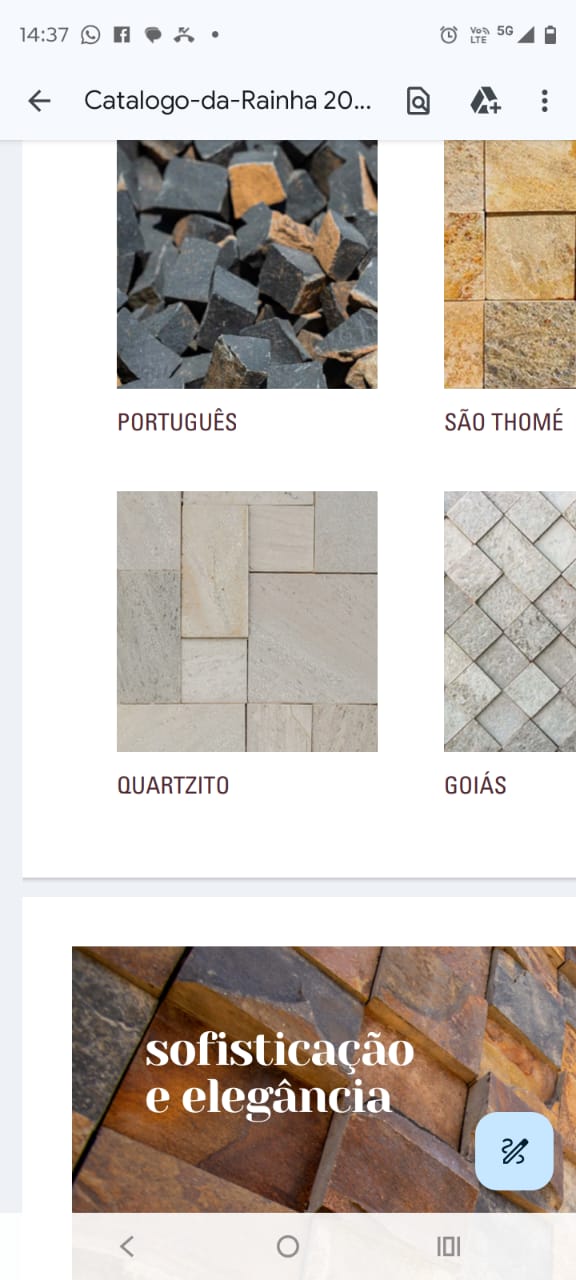Open the three-dot overflow menu

click(544, 100)
